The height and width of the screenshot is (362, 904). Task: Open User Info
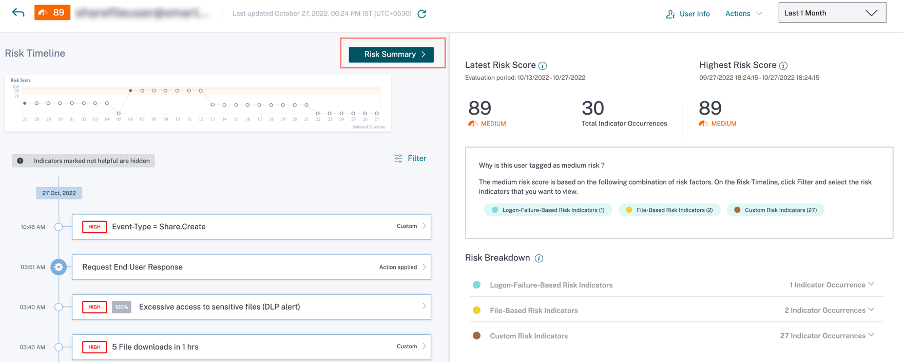[687, 13]
